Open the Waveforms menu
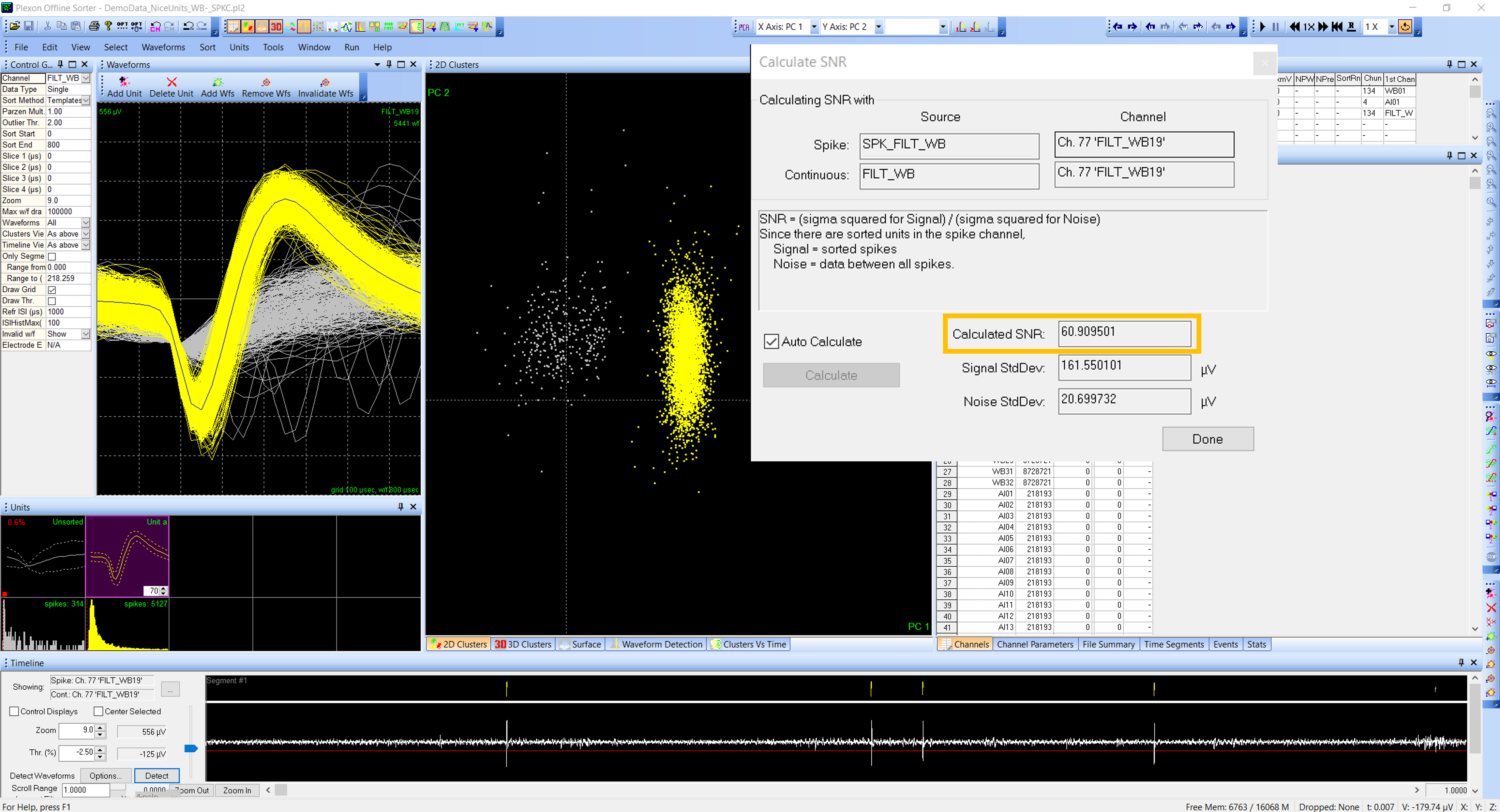 pos(163,47)
